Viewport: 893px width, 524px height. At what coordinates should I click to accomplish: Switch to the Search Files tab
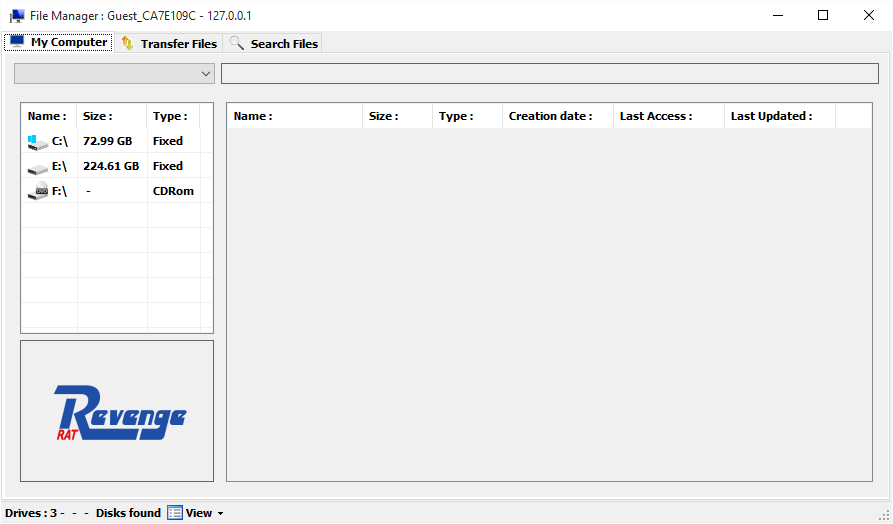273,44
